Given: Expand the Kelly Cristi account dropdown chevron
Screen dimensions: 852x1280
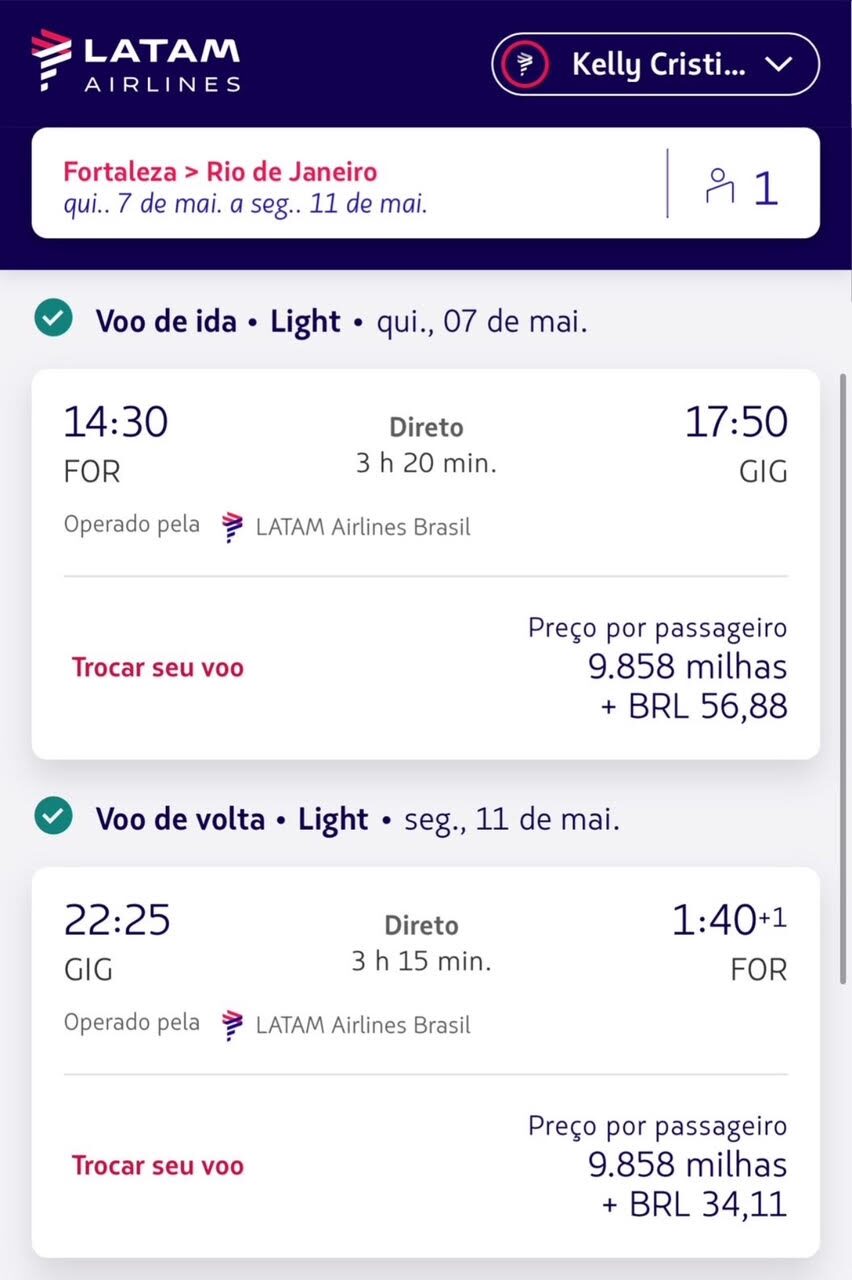Looking at the screenshot, I should (777, 65).
